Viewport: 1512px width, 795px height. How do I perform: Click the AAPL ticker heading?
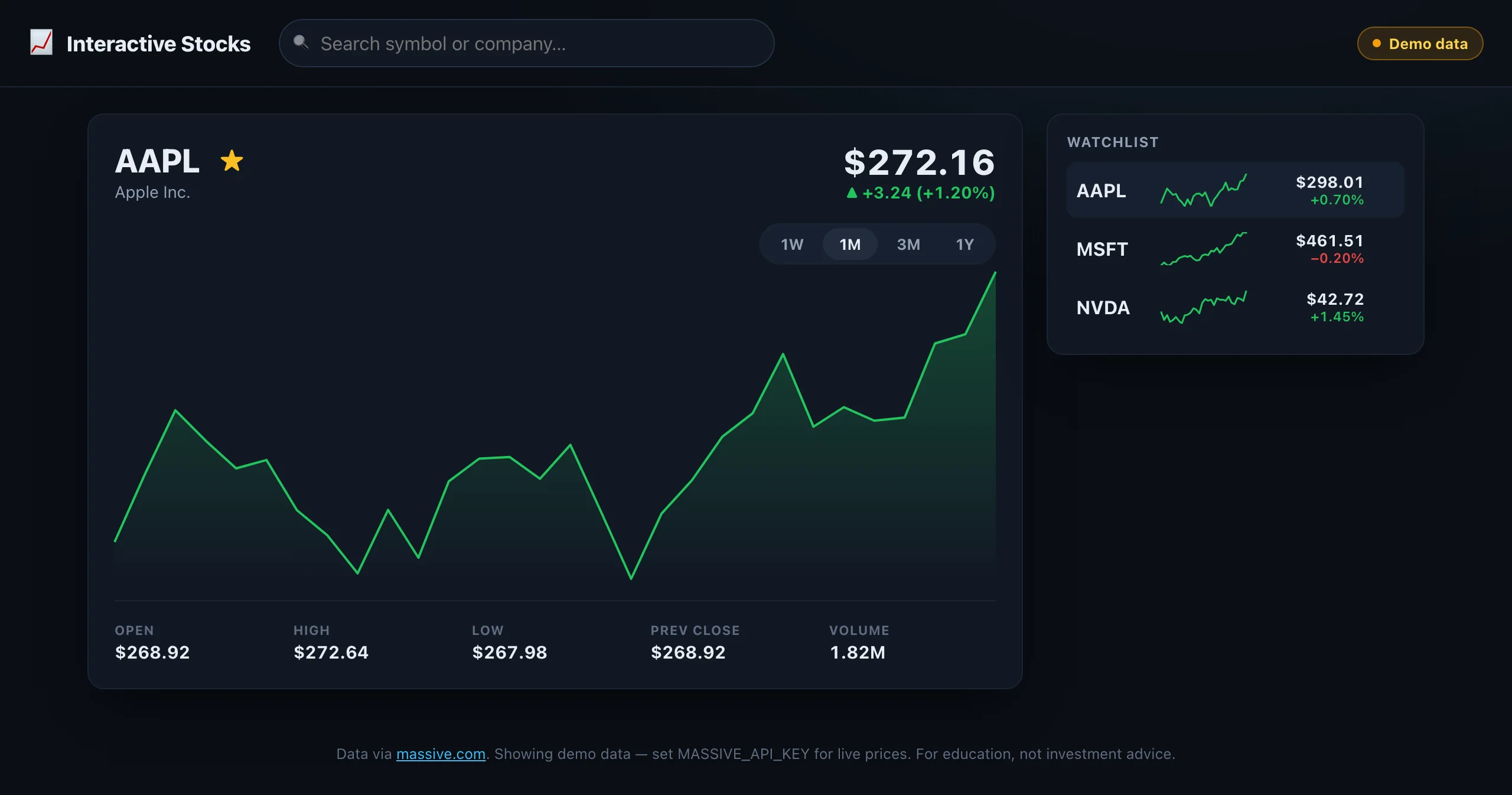(x=157, y=161)
